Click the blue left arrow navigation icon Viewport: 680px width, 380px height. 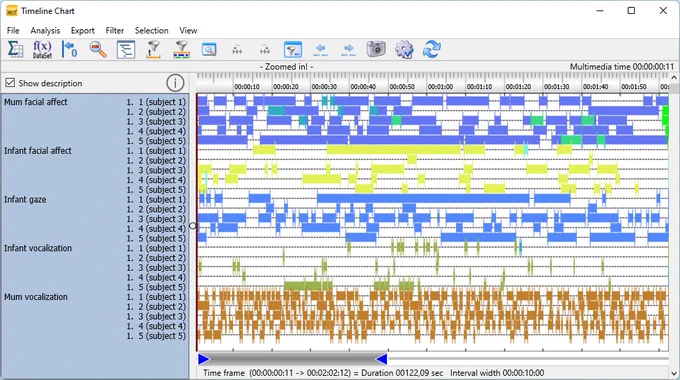click(x=320, y=49)
